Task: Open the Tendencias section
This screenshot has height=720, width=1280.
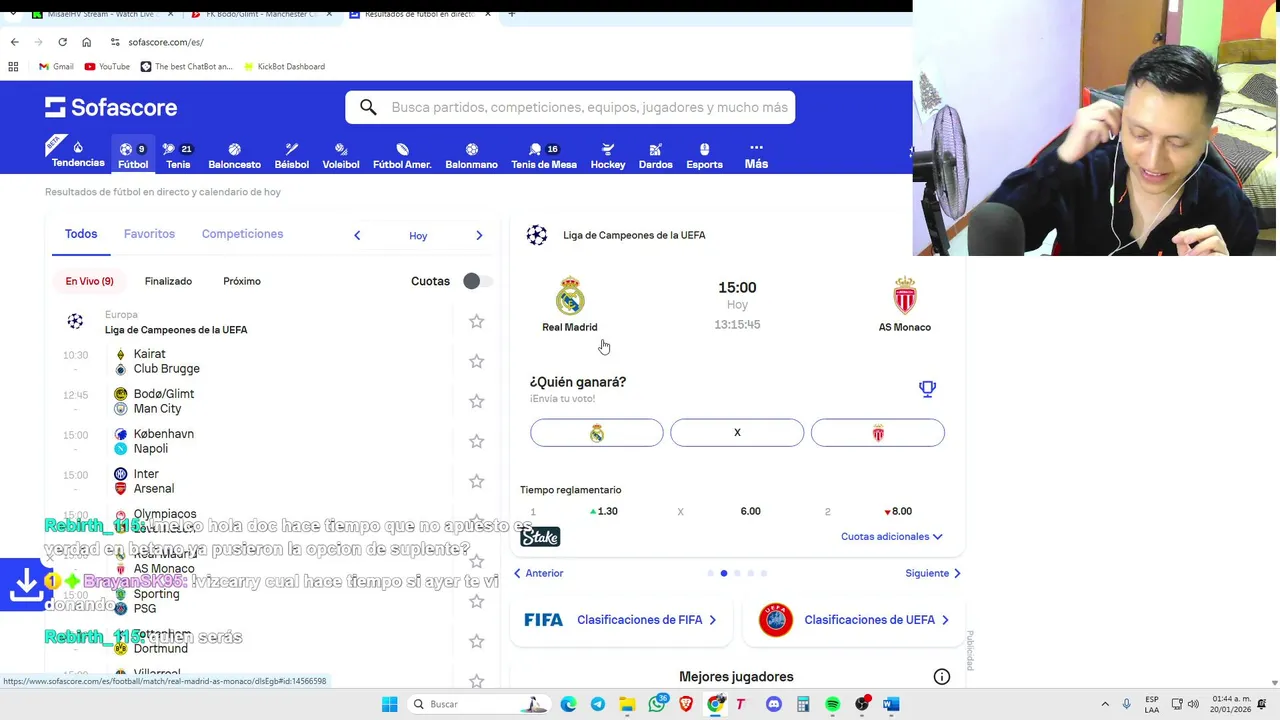Action: [x=78, y=153]
